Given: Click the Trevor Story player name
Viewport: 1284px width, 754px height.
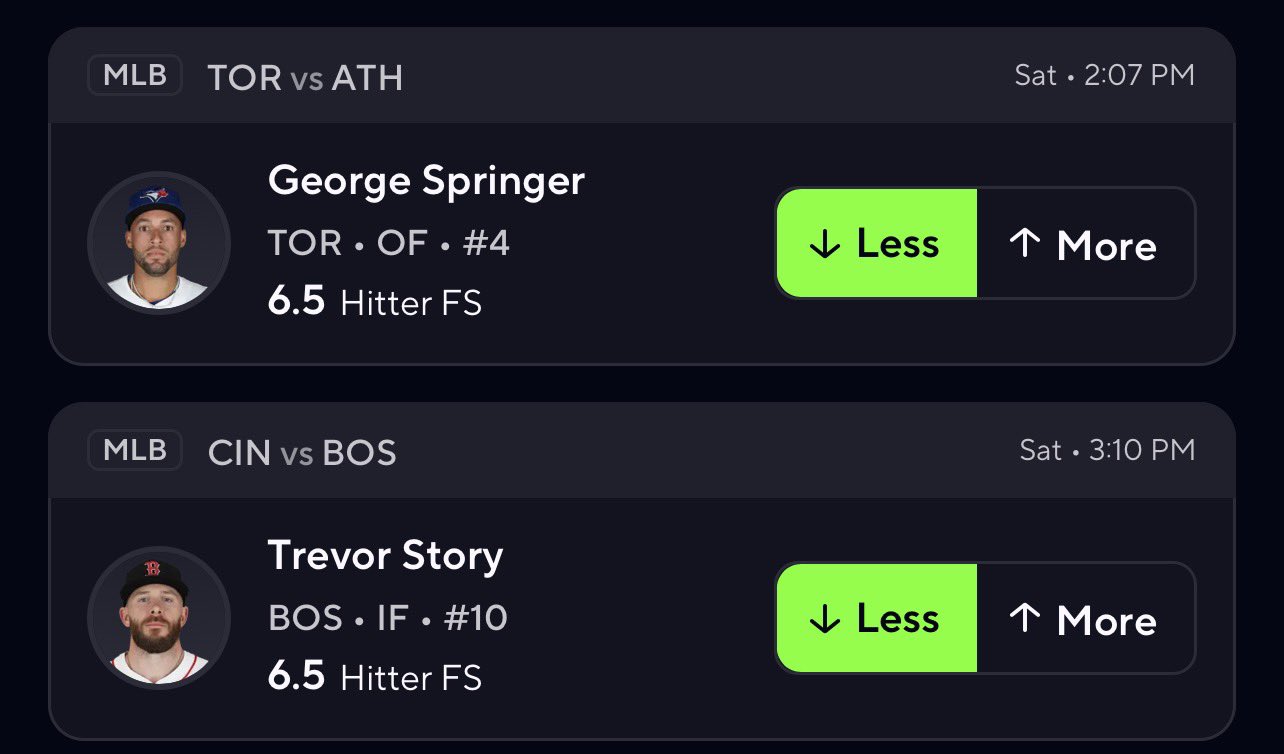Looking at the screenshot, I should (x=385, y=556).
